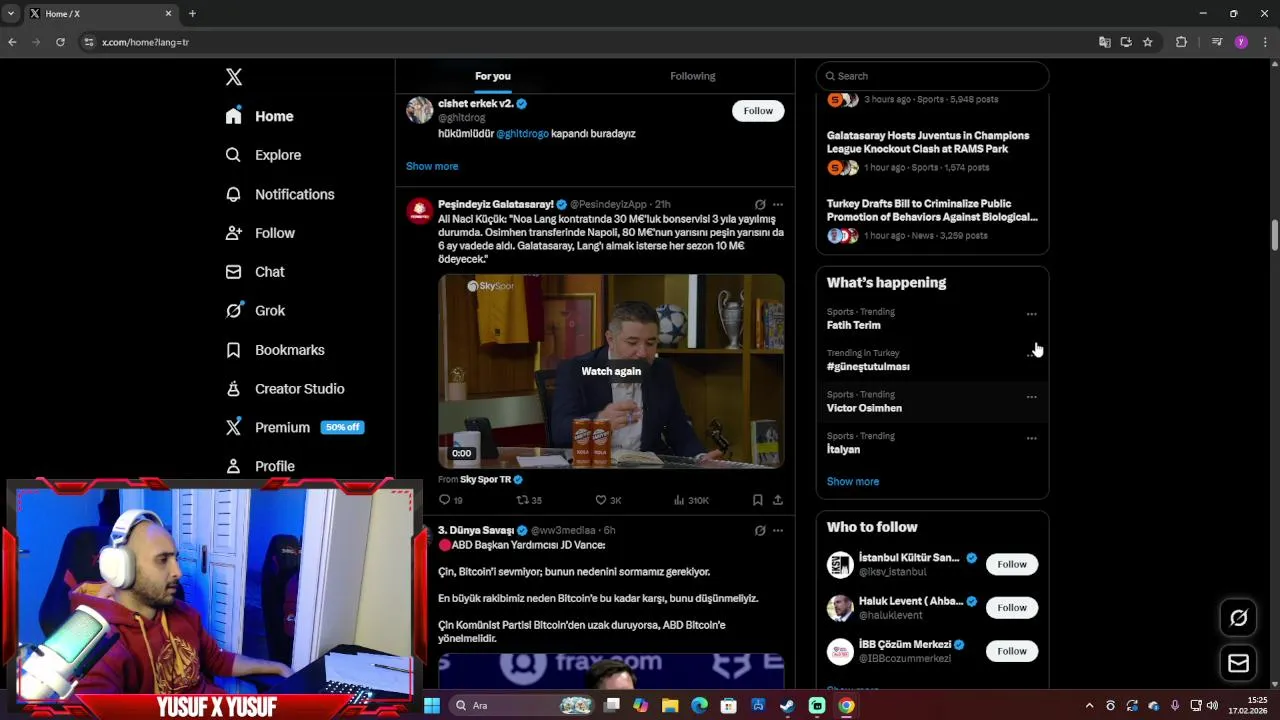
Task: Open more options for Victor Osimhen trend
Action: click(x=1031, y=397)
